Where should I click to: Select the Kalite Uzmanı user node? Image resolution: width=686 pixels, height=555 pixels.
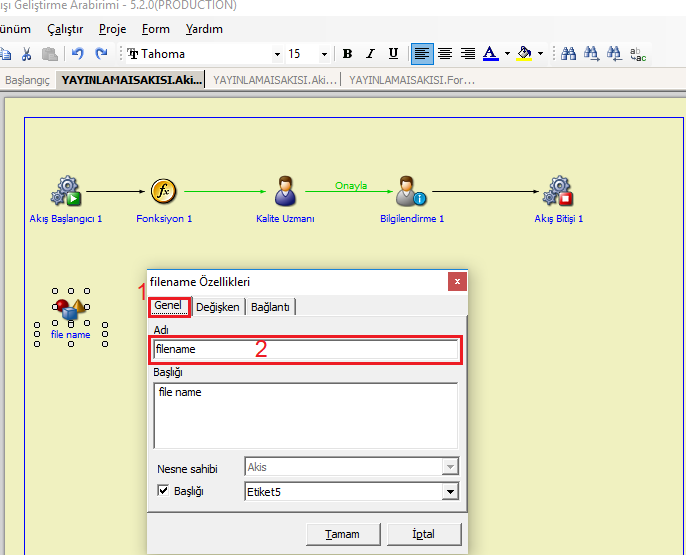click(285, 191)
